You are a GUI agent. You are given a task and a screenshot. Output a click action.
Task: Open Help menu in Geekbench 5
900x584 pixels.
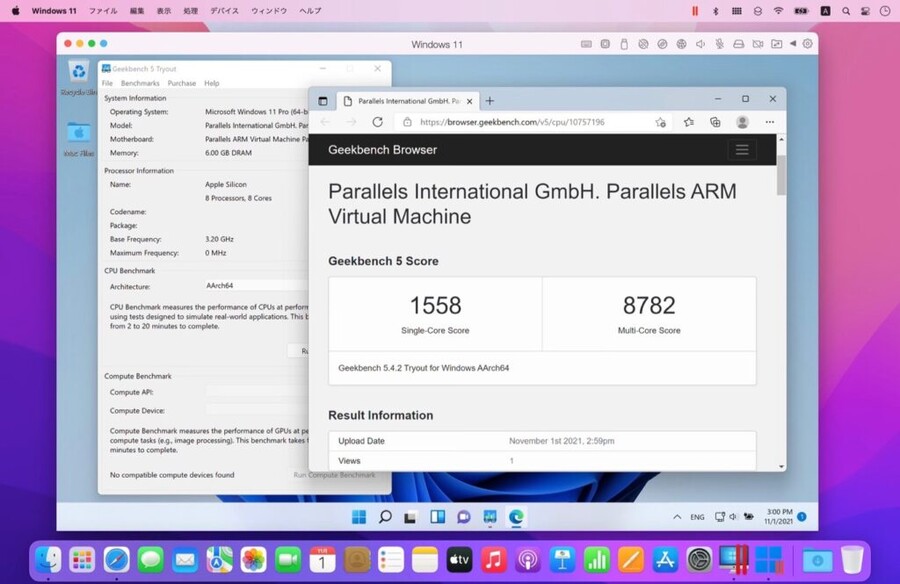tap(212, 83)
